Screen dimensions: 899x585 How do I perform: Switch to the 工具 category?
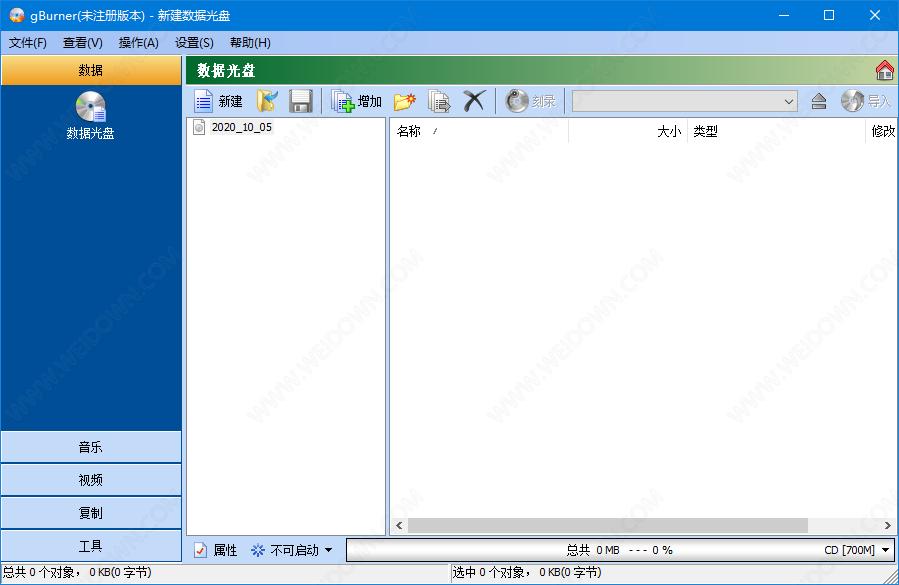91,546
